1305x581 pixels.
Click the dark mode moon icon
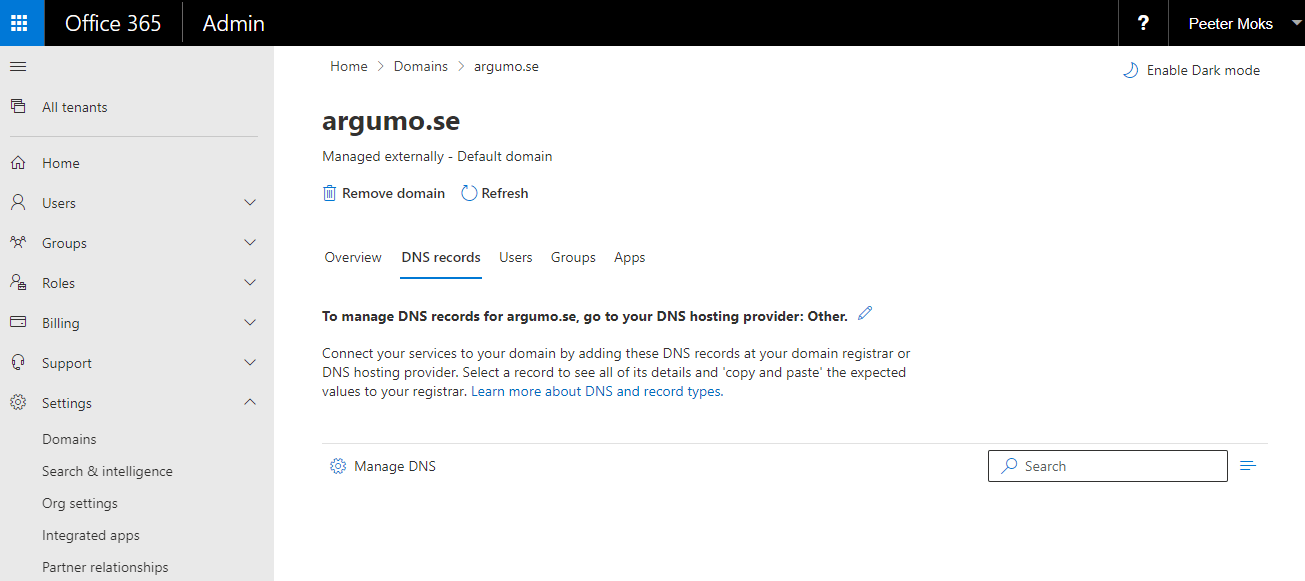[1130, 70]
